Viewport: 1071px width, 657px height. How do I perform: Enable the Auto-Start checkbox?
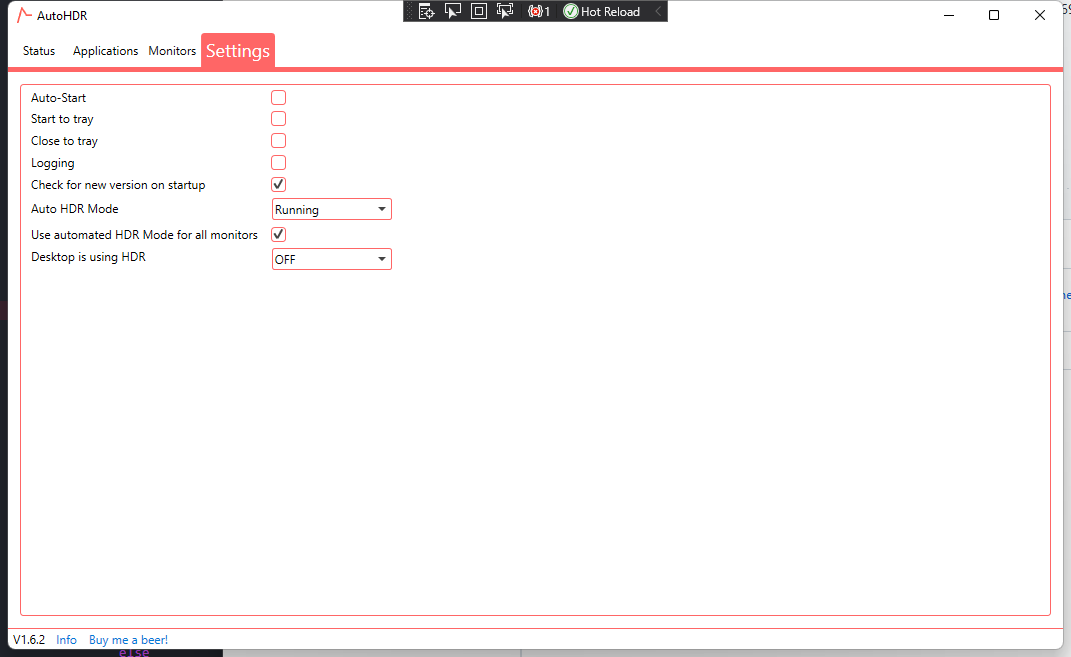[x=279, y=98]
